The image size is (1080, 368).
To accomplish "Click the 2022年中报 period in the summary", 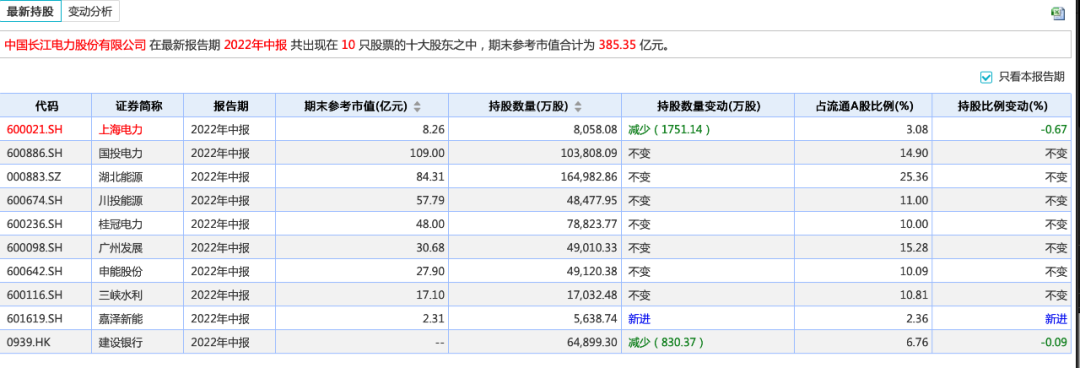I will (x=255, y=45).
